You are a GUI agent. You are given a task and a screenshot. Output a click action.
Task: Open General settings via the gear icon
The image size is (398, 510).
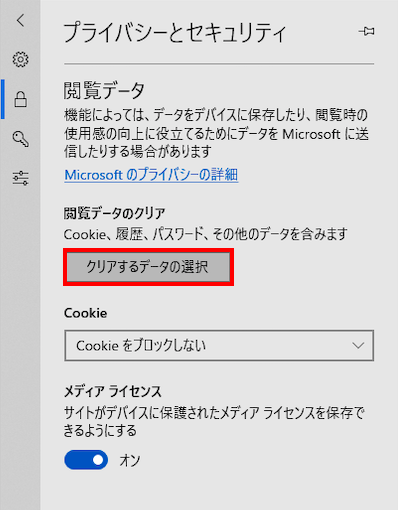tap(20, 60)
